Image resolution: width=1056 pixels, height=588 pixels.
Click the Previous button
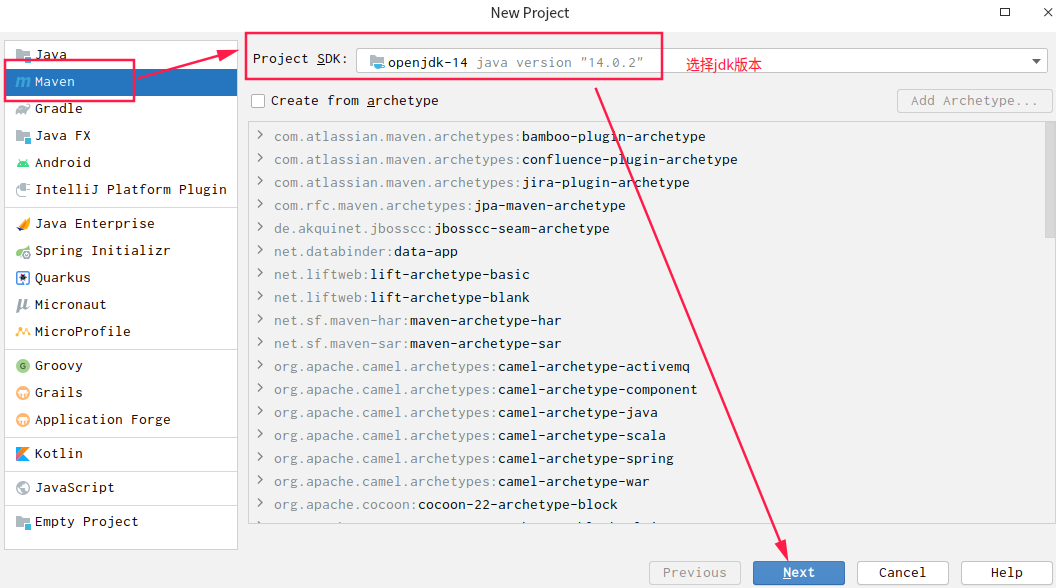(x=694, y=573)
